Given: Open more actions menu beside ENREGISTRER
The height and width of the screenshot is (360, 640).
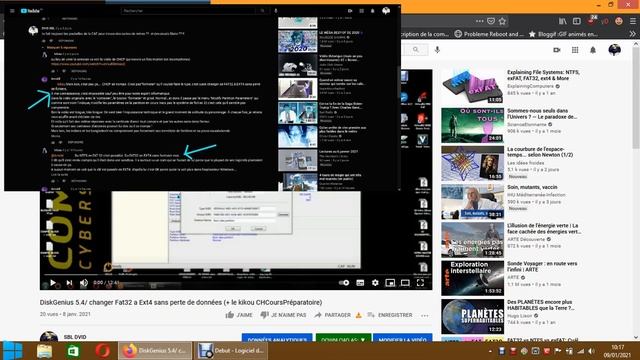Looking at the screenshot, I should (x=425, y=315).
